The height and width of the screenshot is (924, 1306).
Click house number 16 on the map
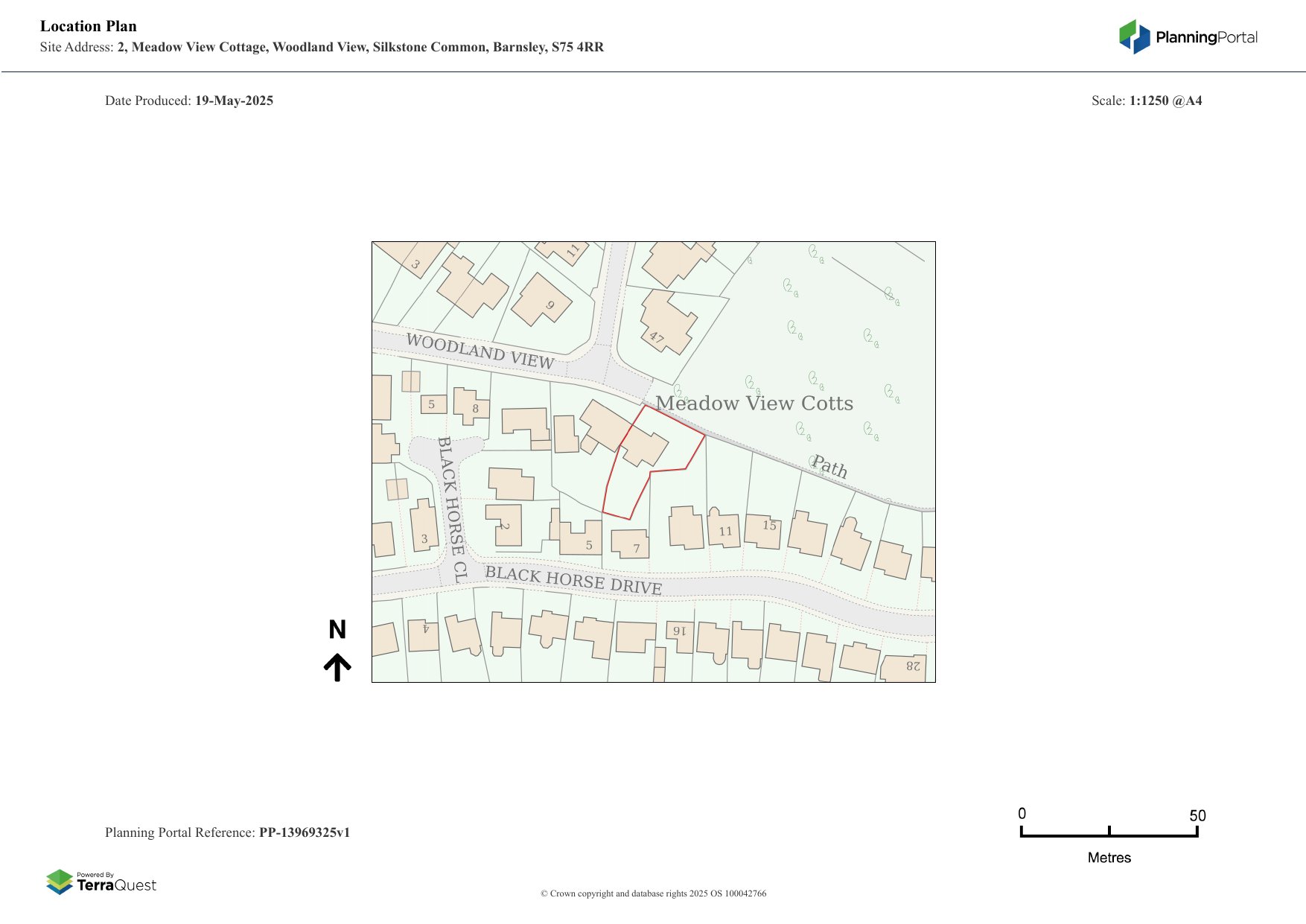680,634
